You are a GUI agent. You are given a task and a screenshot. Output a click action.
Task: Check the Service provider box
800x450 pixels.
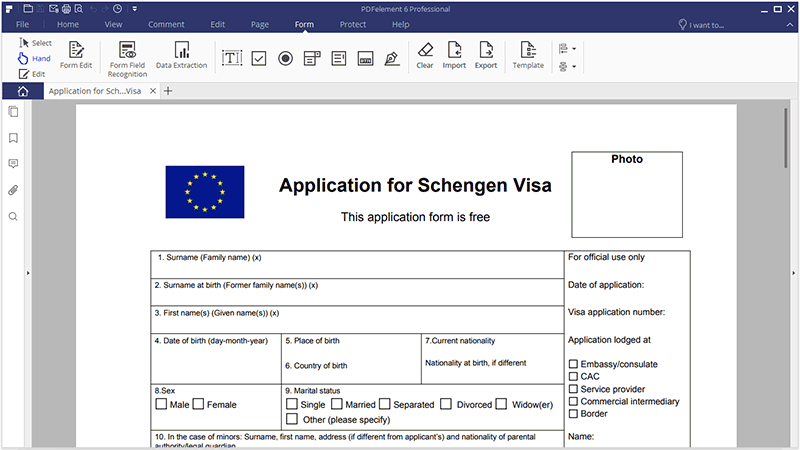coord(573,389)
